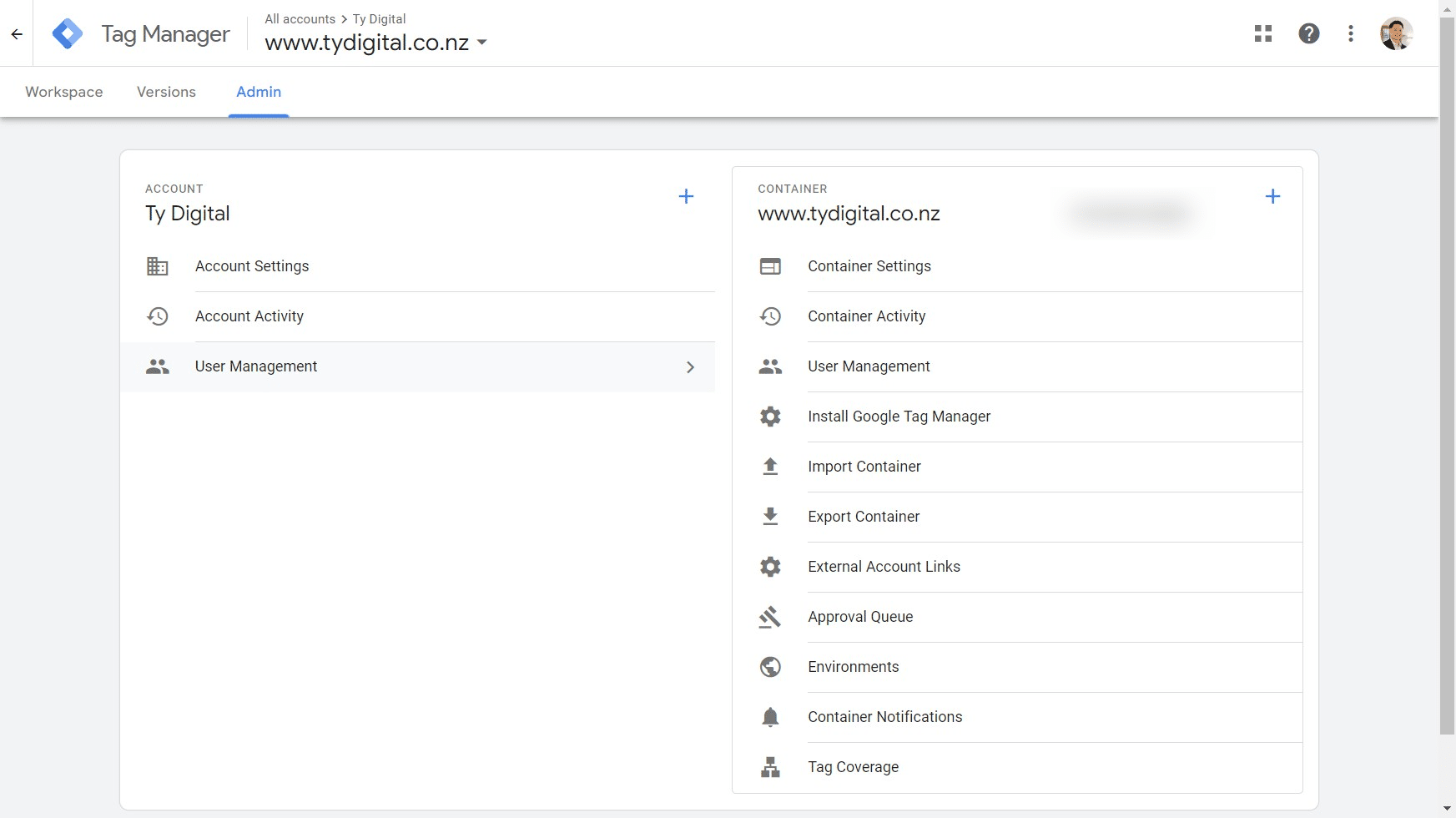
Task: Switch to the Workspace tab
Action: click(63, 92)
